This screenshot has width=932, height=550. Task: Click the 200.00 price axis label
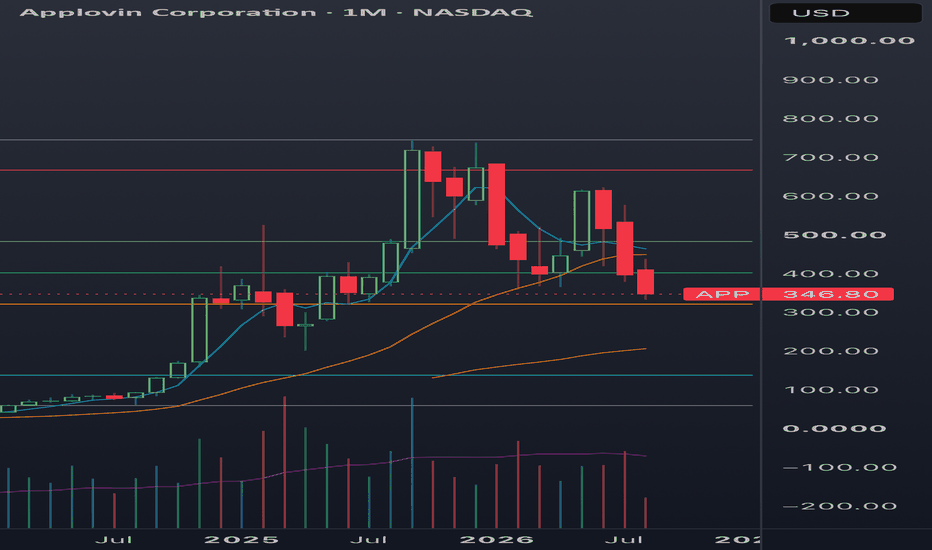(x=830, y=351)
